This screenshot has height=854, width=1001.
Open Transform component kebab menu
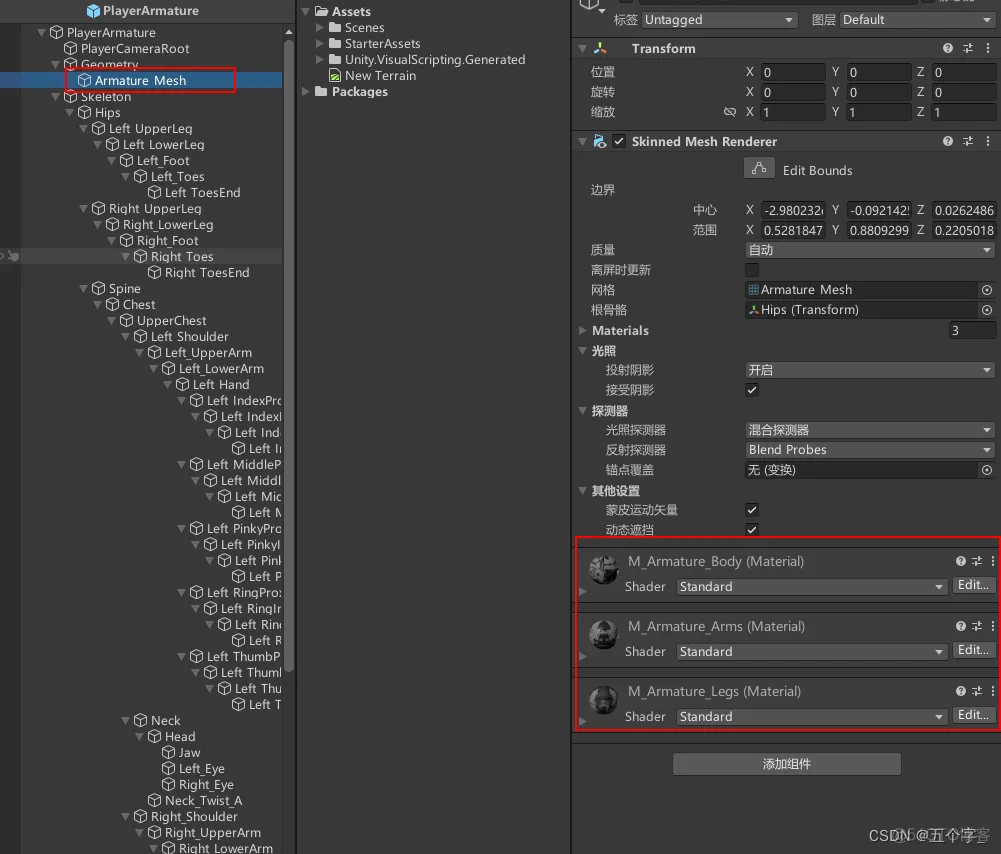coord(988,49)
